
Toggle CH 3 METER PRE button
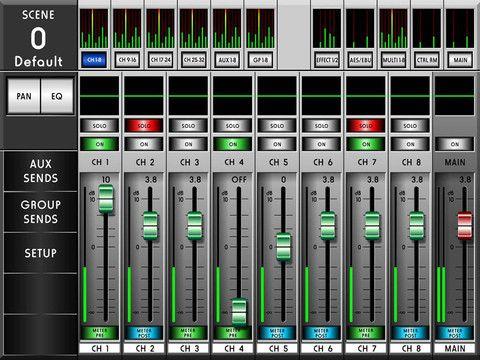(x=188, y=333)
